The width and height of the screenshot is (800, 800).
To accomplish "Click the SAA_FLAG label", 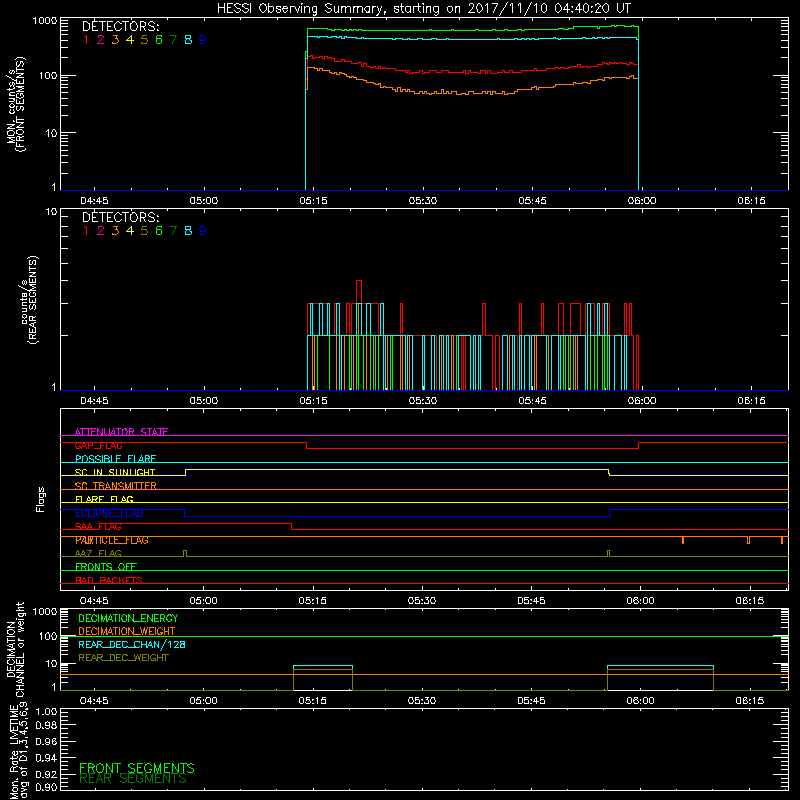I will (x=98, y=527).
